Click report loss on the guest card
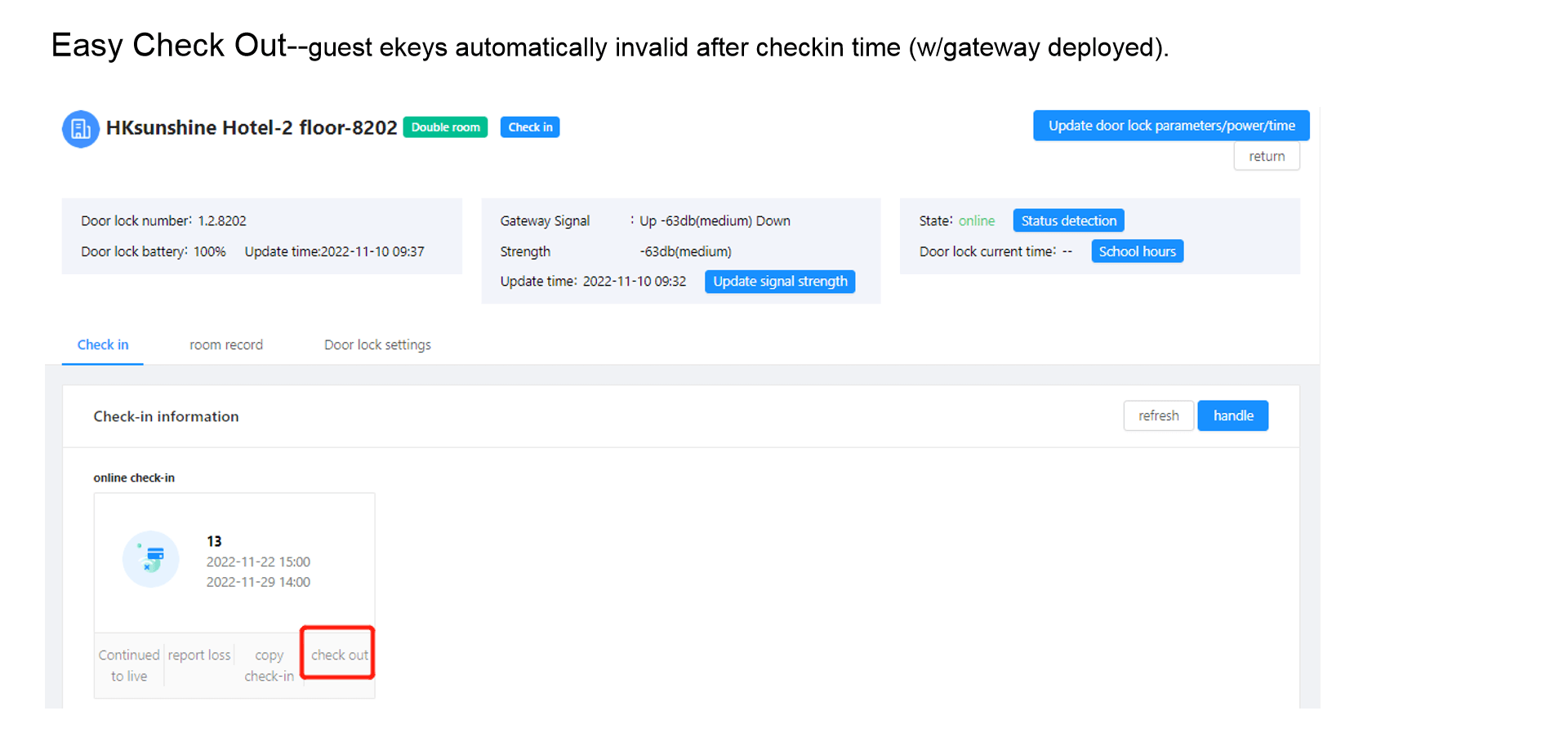 pyautogui.click(x=199, y=655)
